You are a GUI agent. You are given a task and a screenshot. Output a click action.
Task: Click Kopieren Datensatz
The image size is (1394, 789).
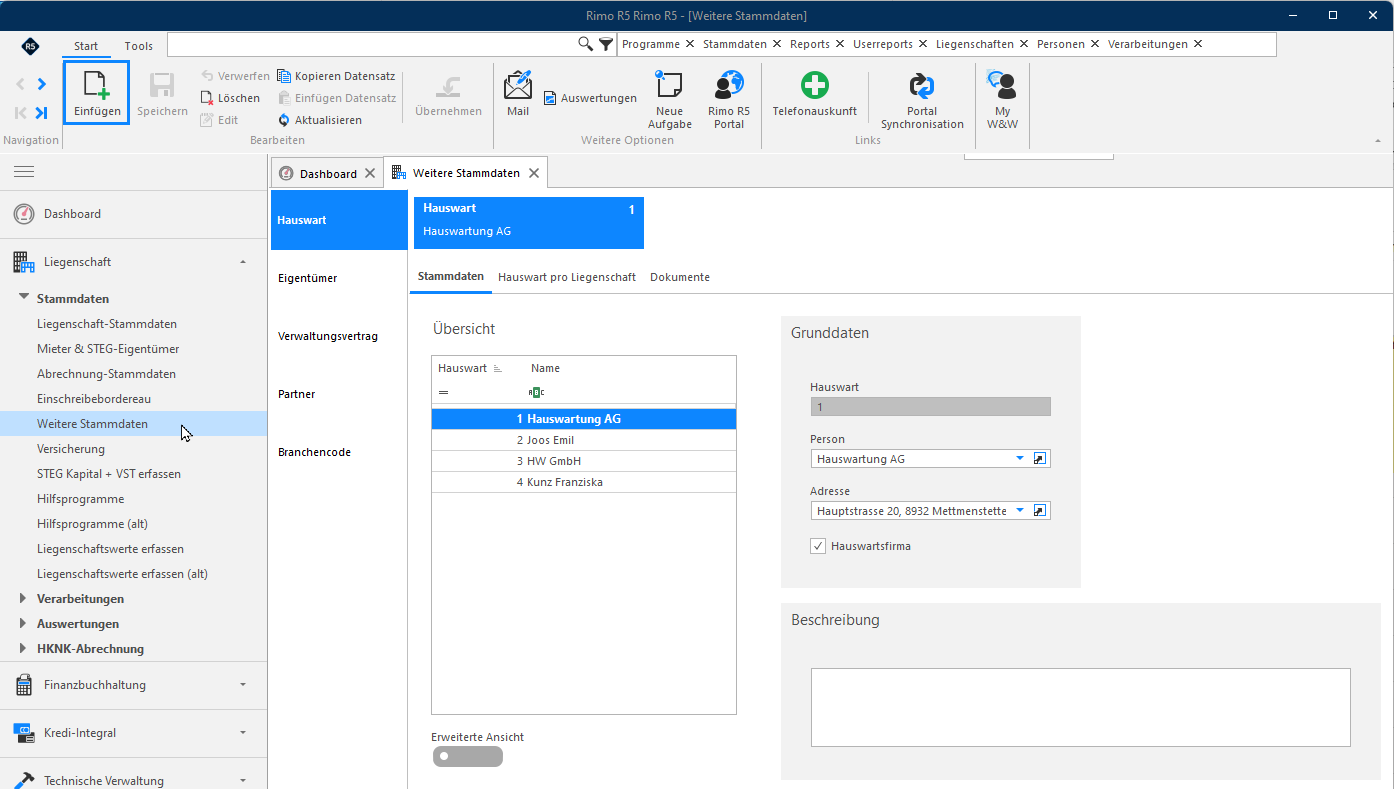(336, 76)
